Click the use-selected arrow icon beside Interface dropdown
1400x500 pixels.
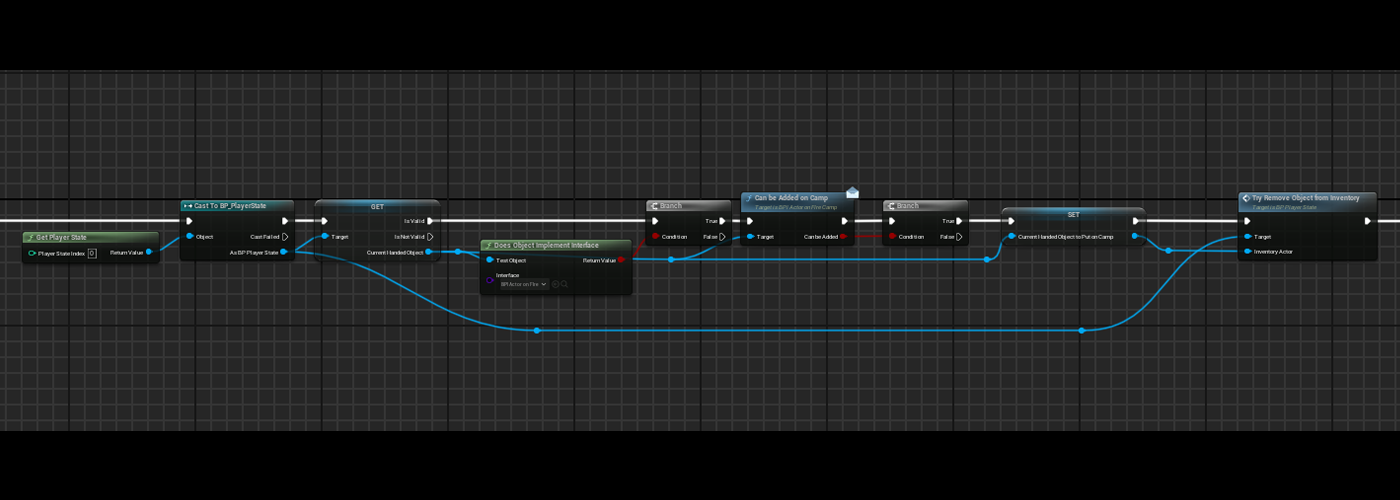pos(555,284)
